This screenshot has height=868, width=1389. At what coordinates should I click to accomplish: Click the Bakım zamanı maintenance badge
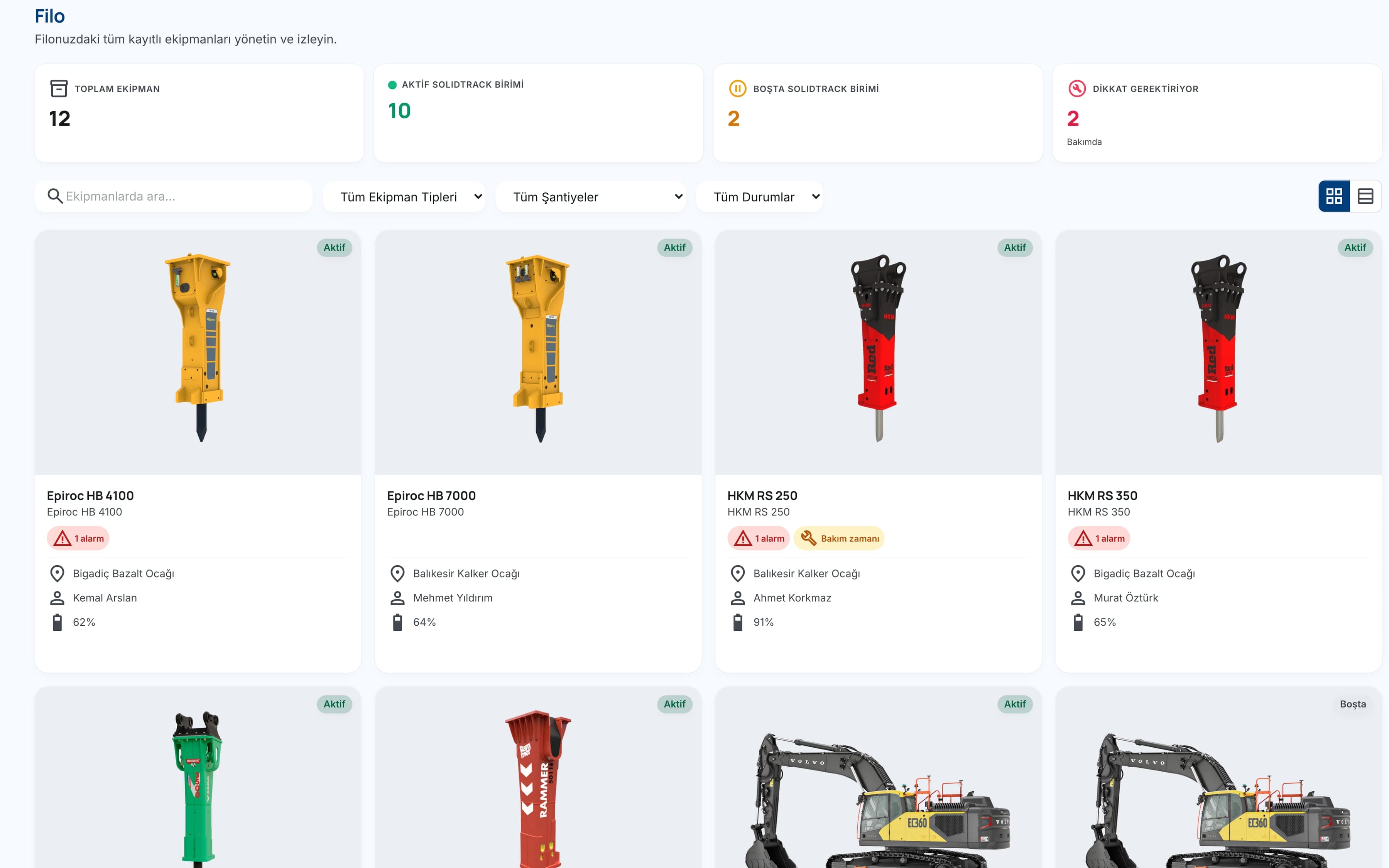(x=838, y=539)
